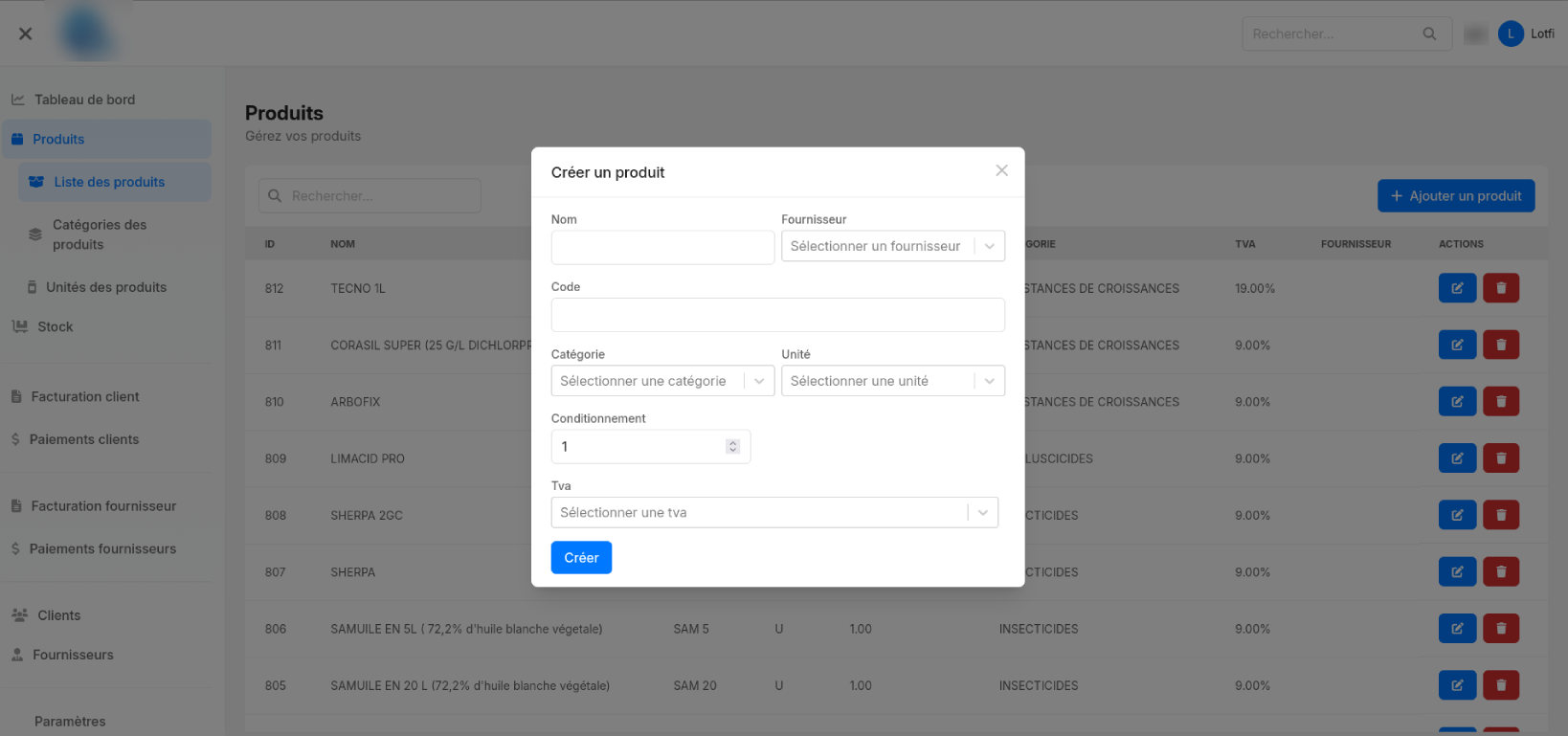Open Liste des produits submenu item

[x=115, y=182]
